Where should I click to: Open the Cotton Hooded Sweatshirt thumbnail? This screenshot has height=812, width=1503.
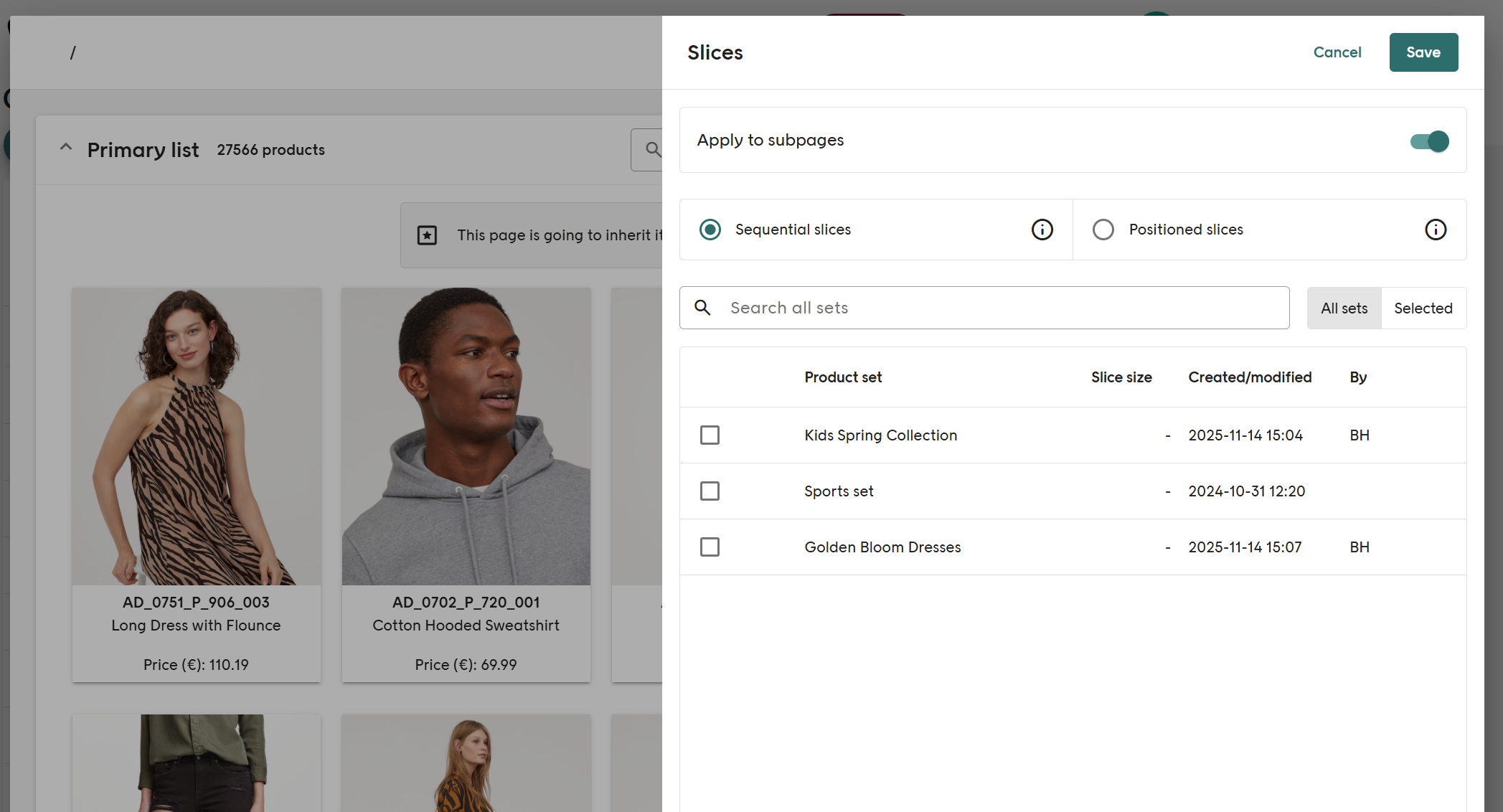(x=466, y=436)
